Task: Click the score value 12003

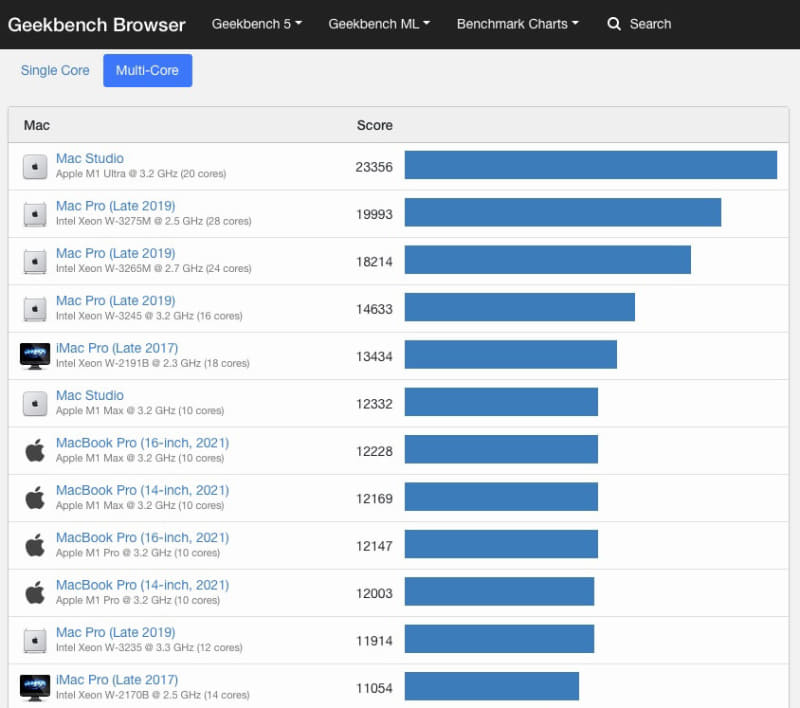Action: (374, 594)
